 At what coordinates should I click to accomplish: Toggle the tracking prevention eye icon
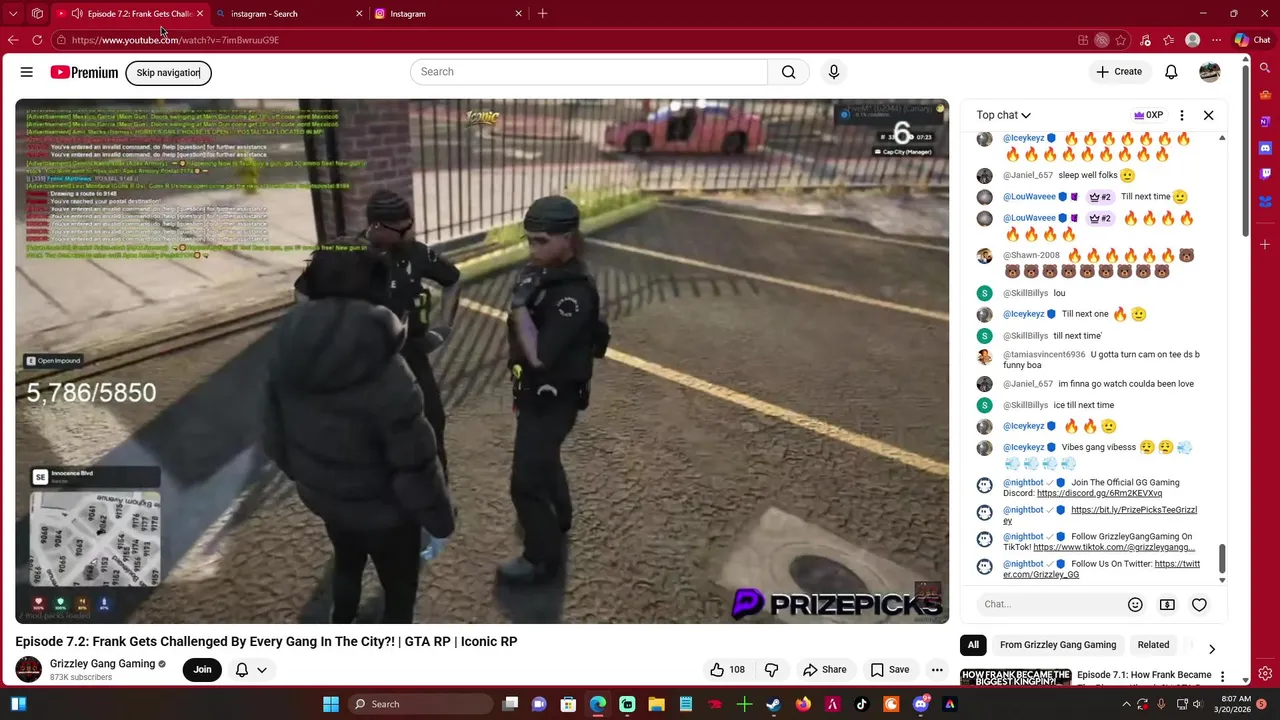click(1101, 40)
